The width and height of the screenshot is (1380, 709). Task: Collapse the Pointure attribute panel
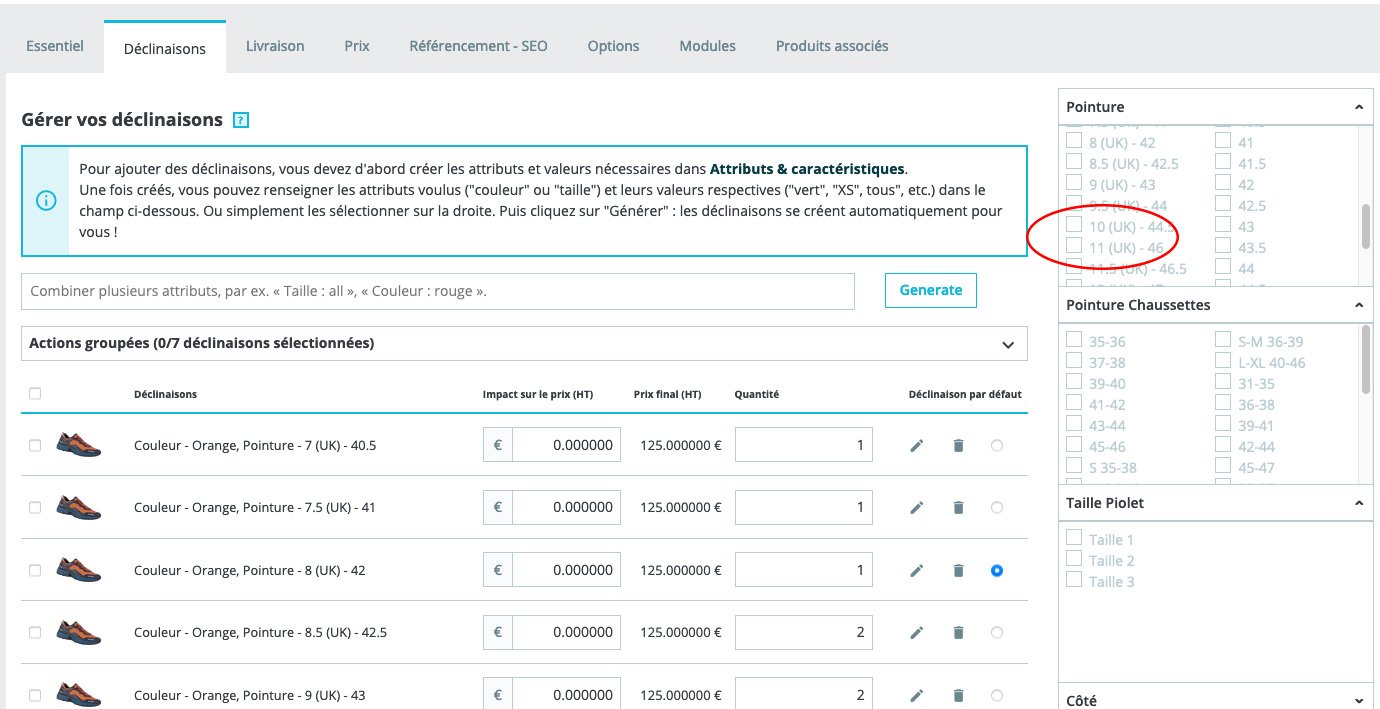1358,107
